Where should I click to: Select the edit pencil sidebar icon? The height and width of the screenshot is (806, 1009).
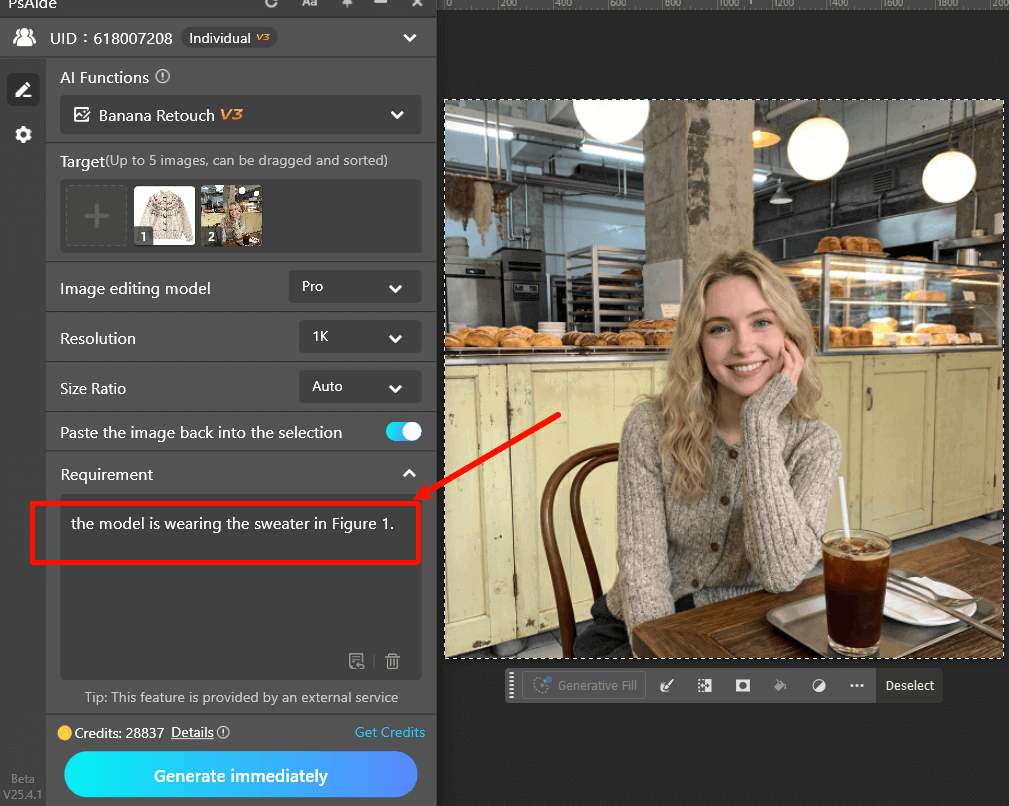point(23,90)
